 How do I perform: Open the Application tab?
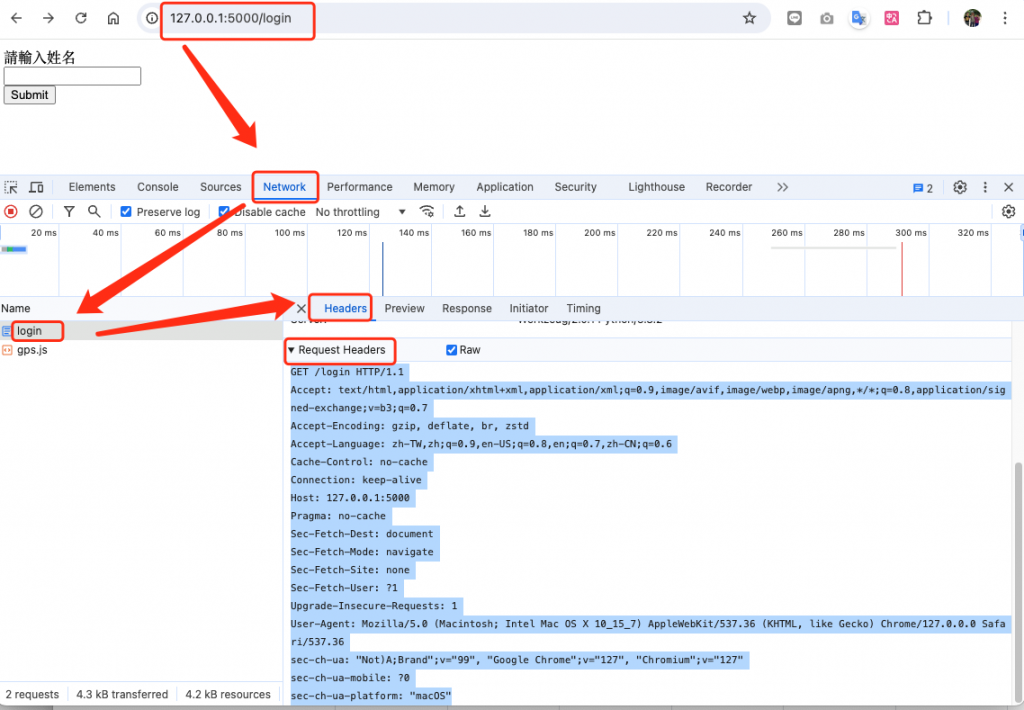pyautogui.click(x=505, y=187)
